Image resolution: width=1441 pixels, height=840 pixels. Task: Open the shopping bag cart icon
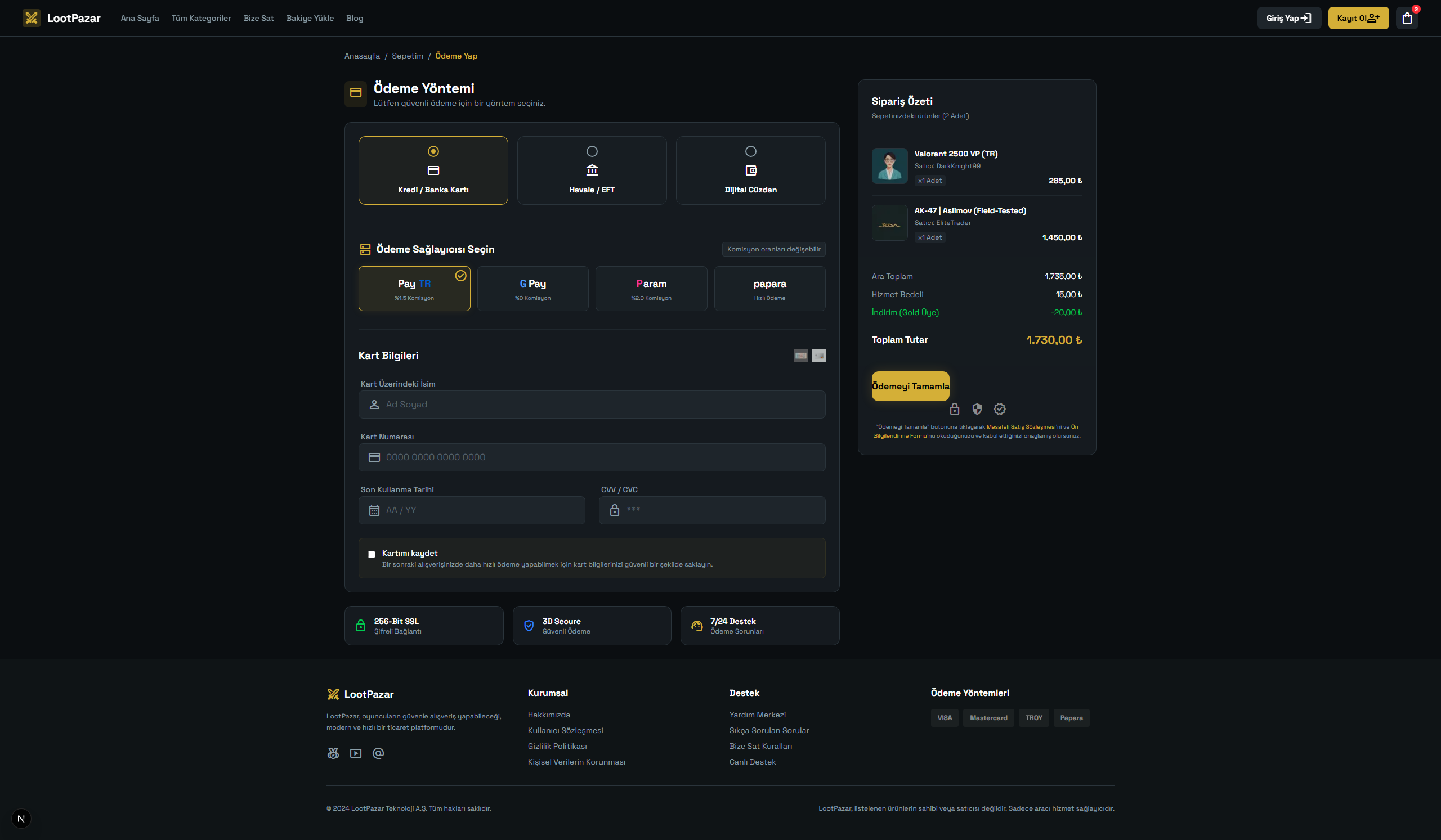[1407, 19]
